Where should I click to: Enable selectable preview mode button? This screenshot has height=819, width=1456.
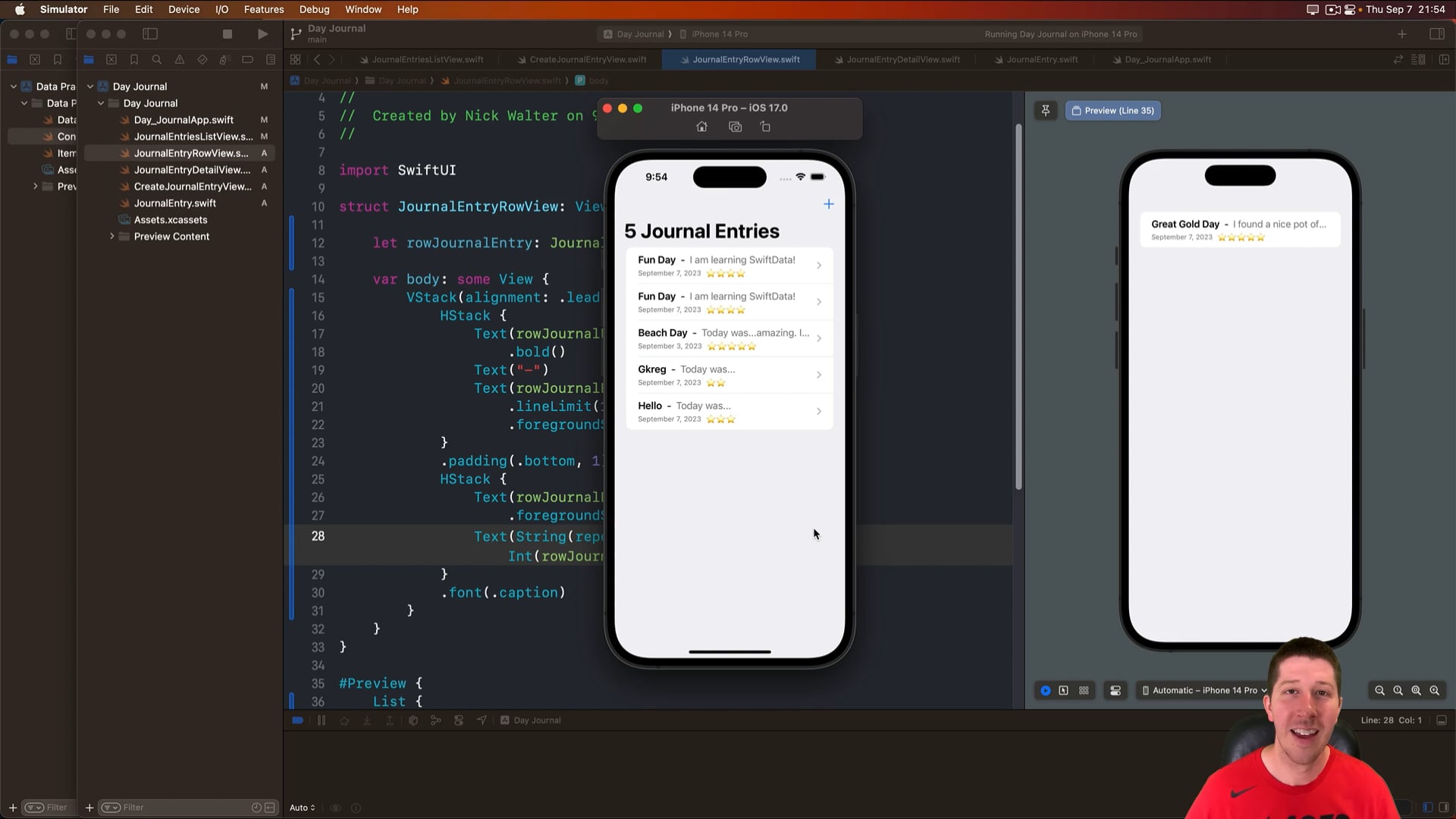tap(1064, 691)
